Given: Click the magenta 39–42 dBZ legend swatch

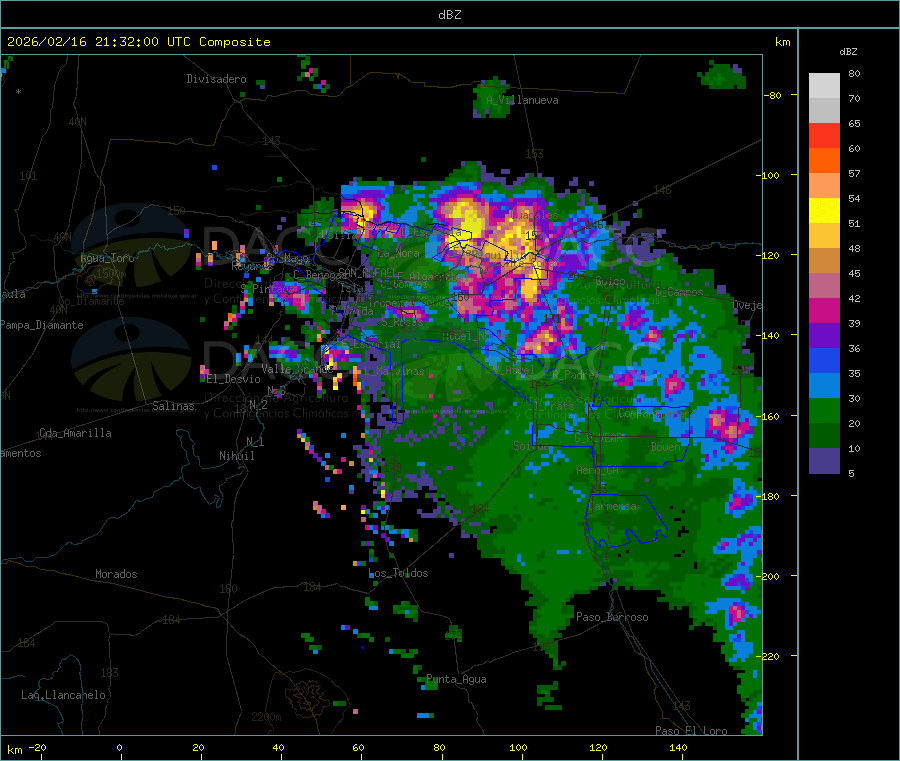Looking at the screenshot, I should pyautogui.click(x=824, y=310).
